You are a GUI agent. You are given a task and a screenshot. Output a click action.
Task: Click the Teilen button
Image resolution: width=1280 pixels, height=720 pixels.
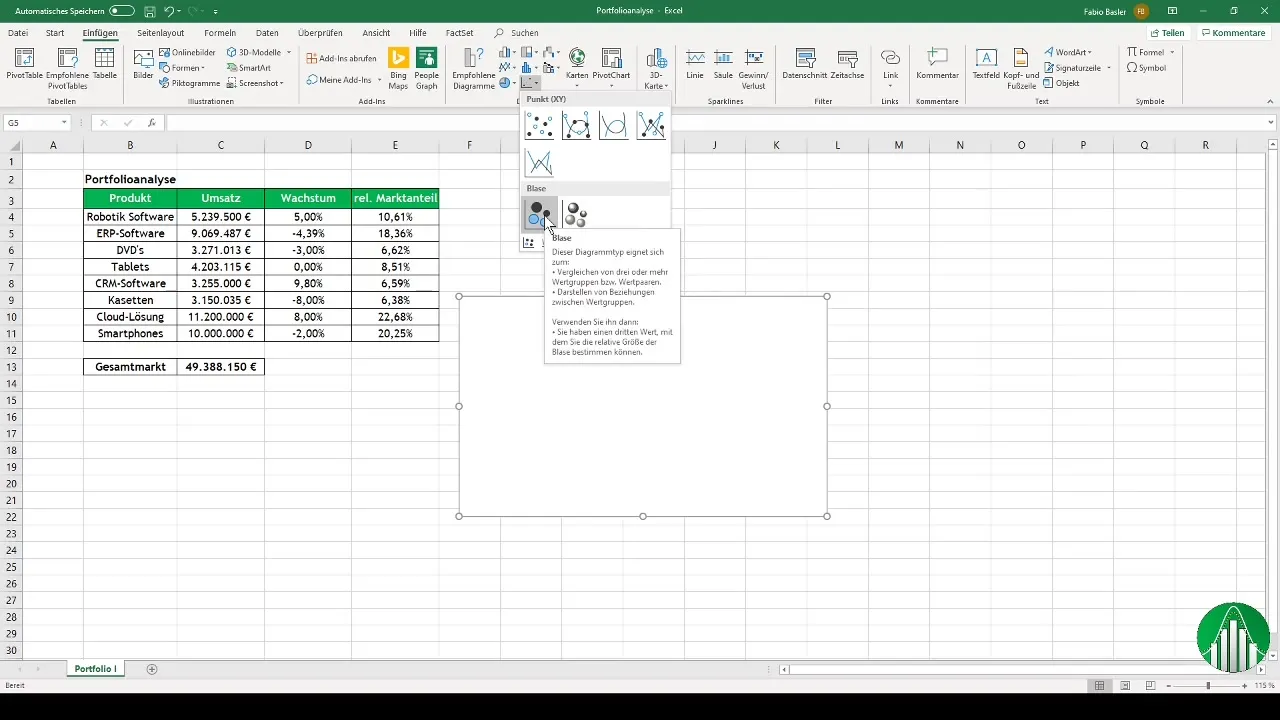click(1167, 33)
